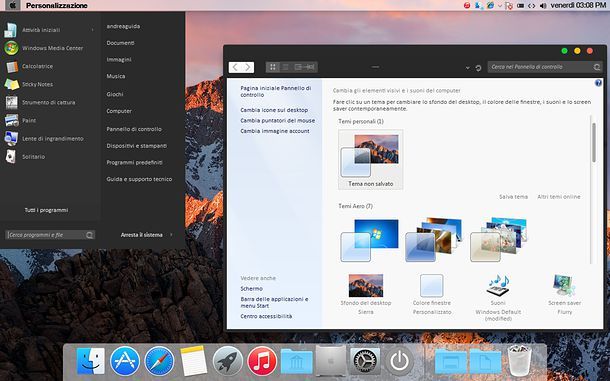Open the Trash in the dock
This screenshot has height=381, width=610.
point(519,361)
